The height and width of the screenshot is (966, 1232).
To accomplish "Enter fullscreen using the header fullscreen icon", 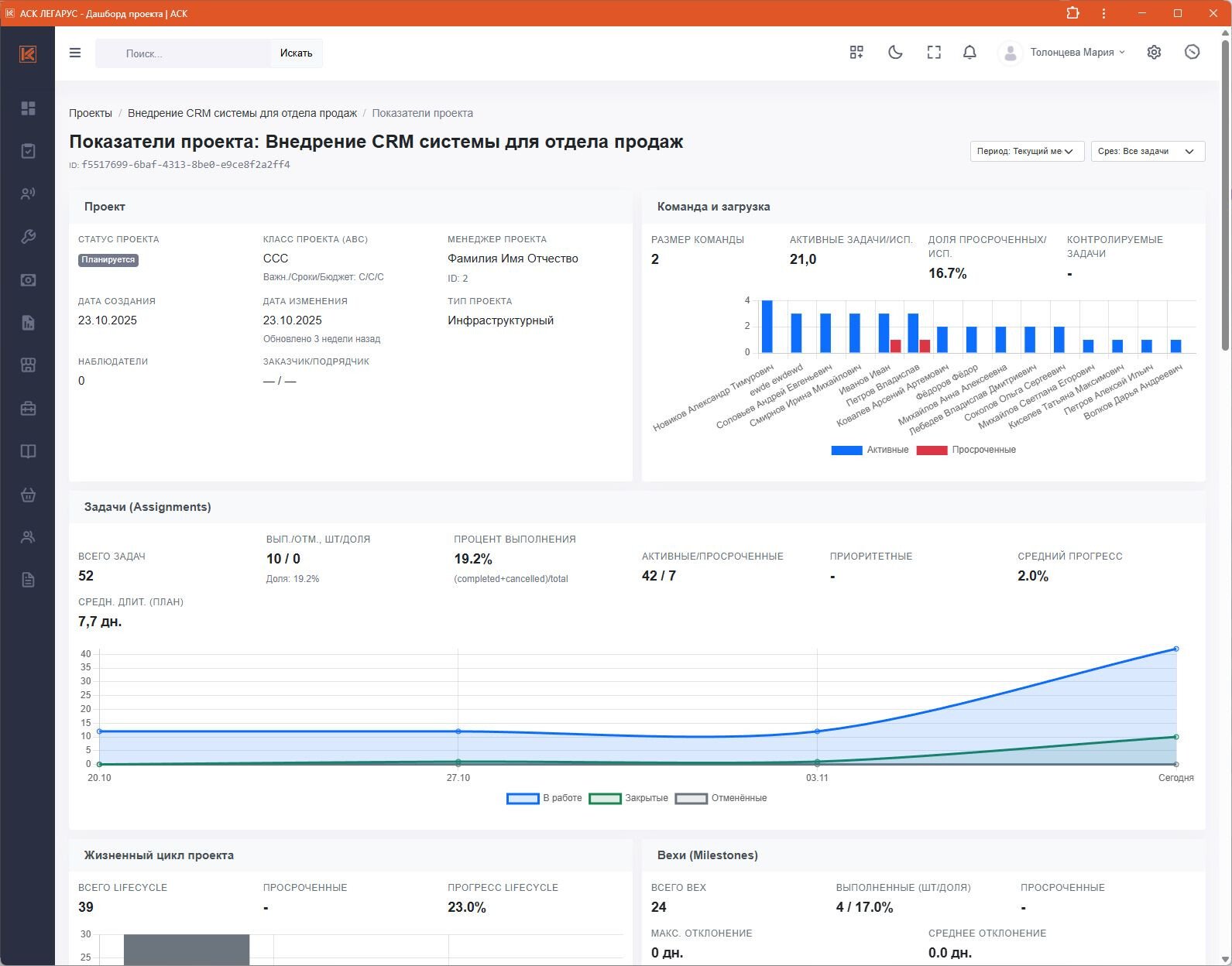I will coord(934,53).
